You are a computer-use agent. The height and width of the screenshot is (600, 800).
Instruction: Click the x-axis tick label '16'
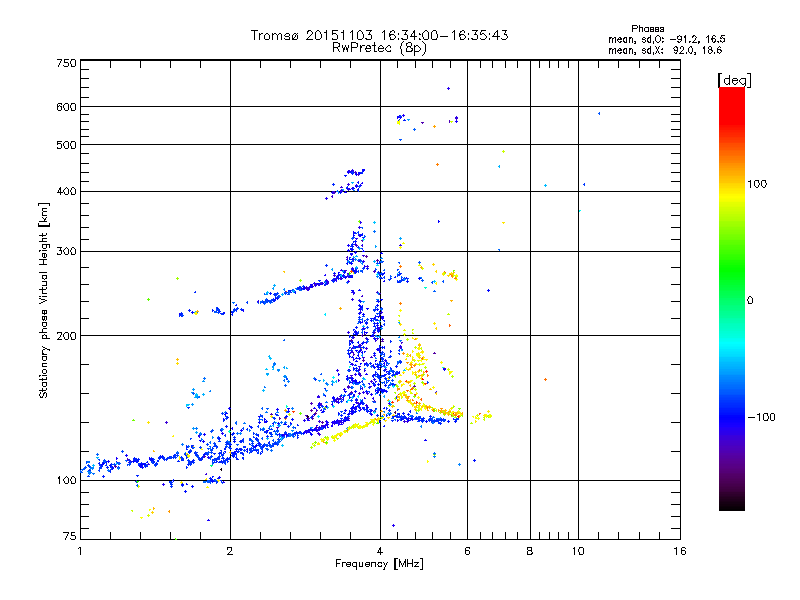coord(680,551)
